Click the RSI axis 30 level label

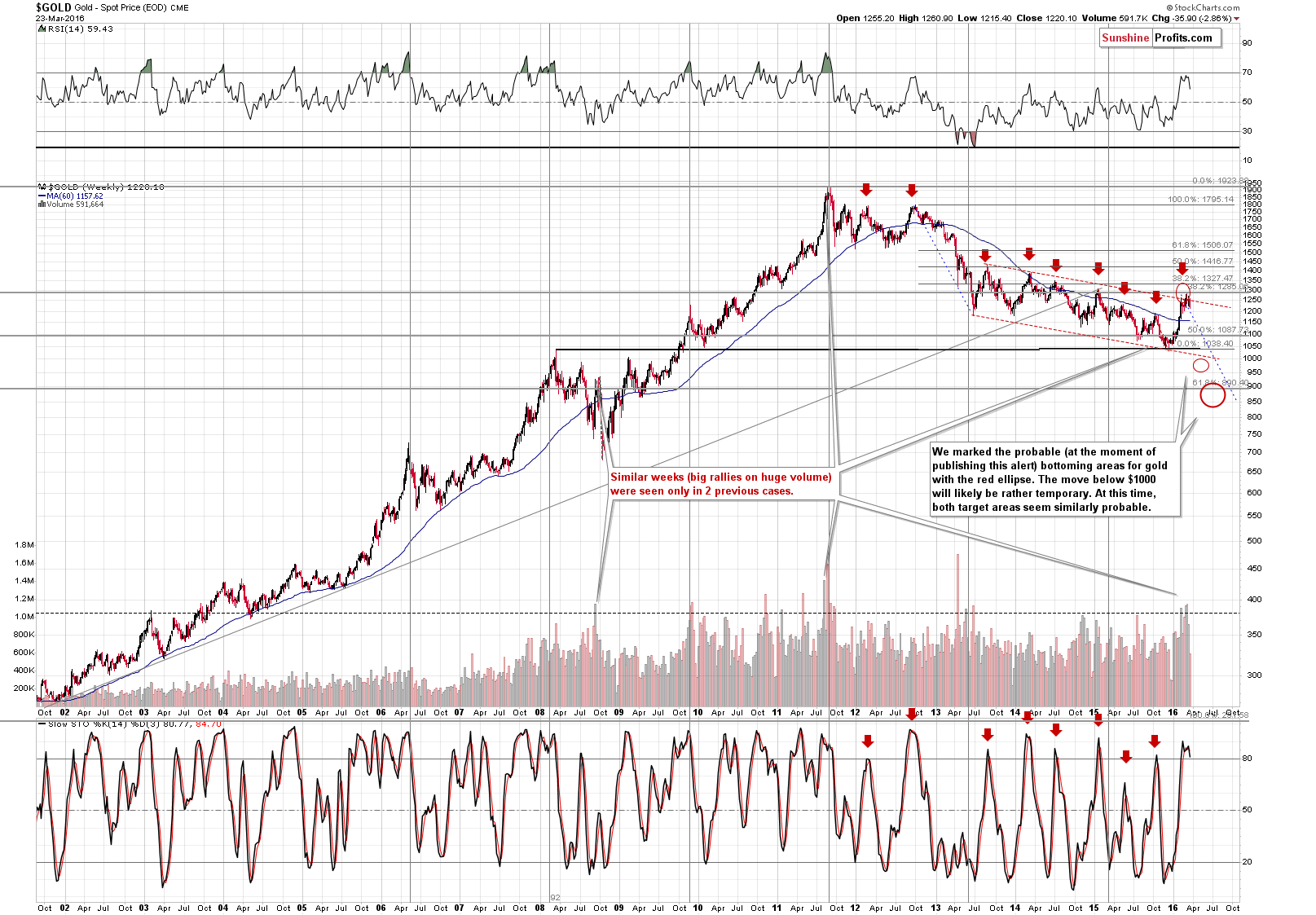coord(1247,130)
